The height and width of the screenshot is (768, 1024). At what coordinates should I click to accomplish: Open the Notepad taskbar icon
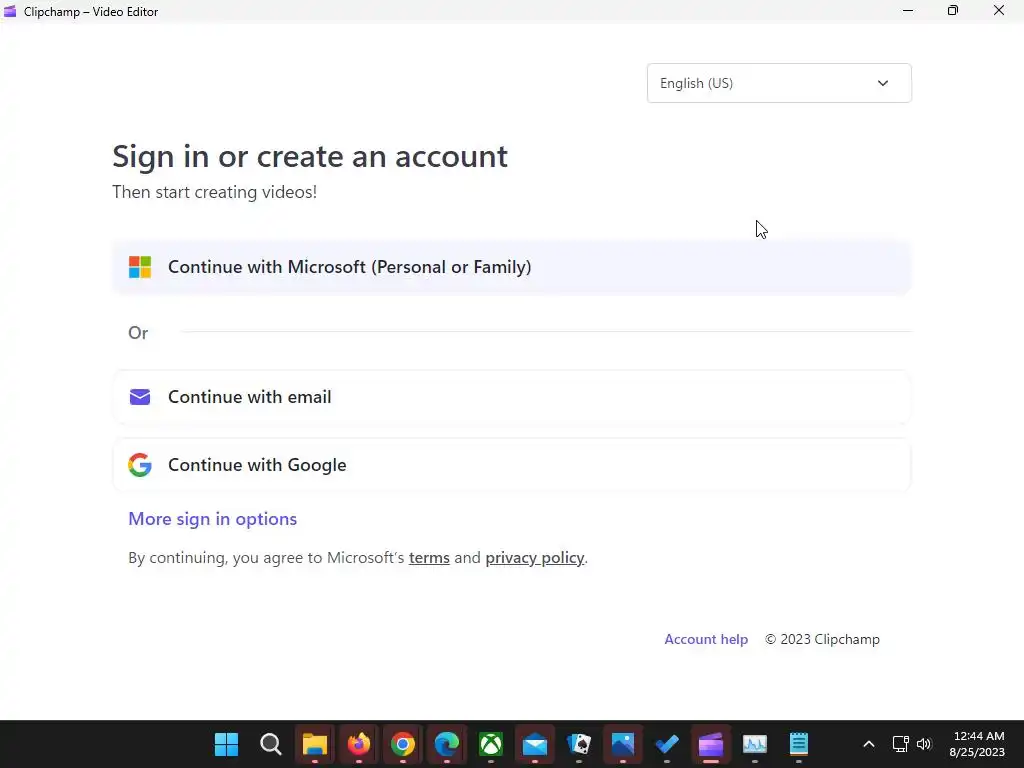(799, 744)
